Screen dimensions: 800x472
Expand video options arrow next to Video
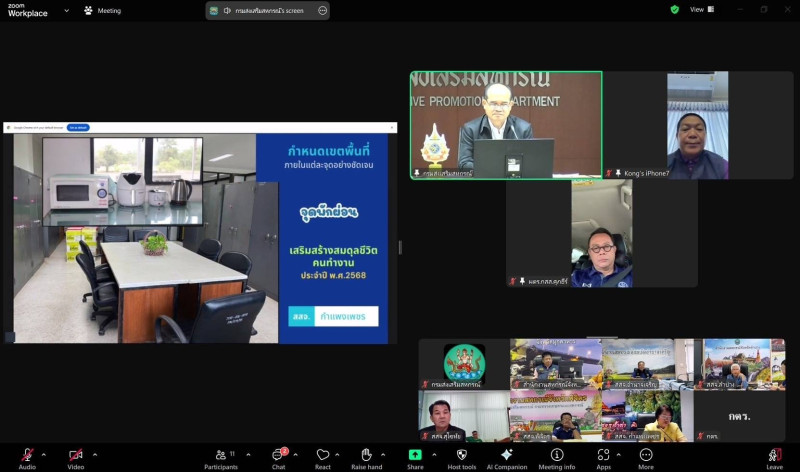coord(95,454)
